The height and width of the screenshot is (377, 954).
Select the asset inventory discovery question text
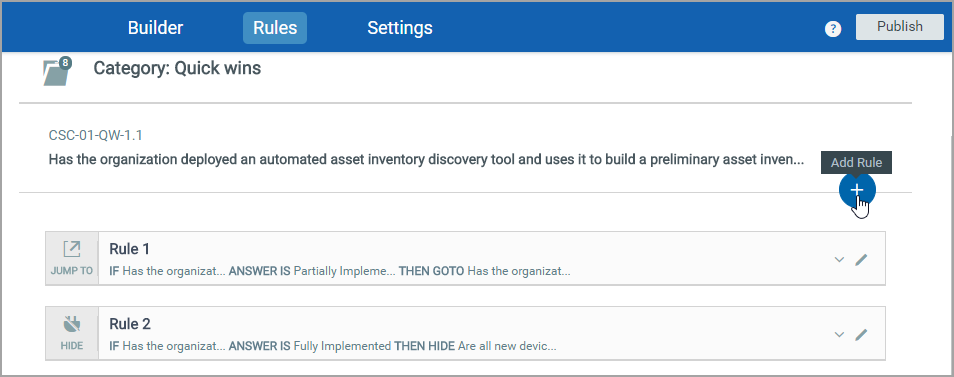tap(426, 160)
